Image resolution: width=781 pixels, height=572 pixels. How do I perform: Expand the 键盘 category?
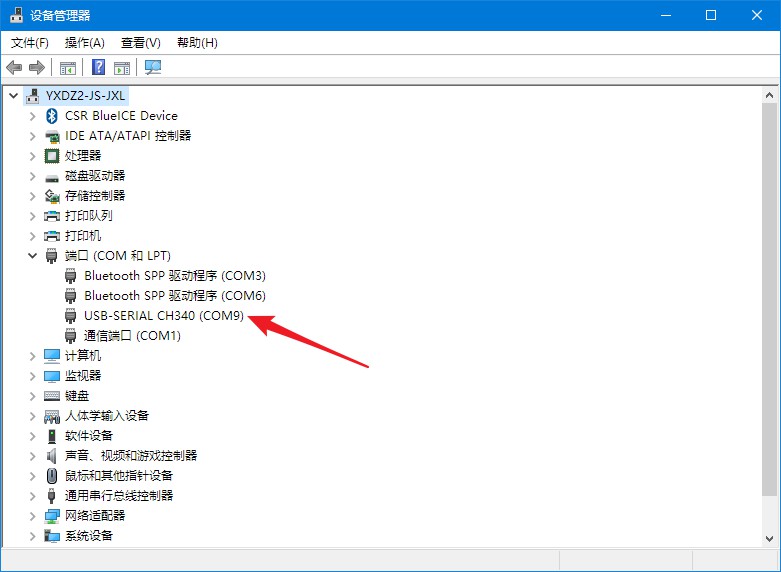pyautogui.click(x=33, y=396)
